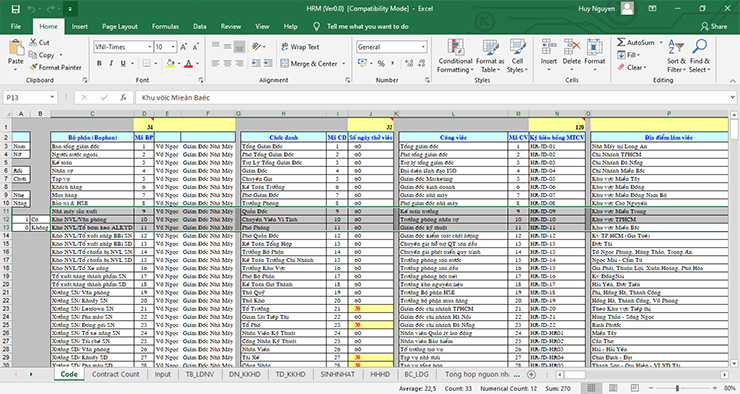Increase font size with the large A icon

coord(184,47)
